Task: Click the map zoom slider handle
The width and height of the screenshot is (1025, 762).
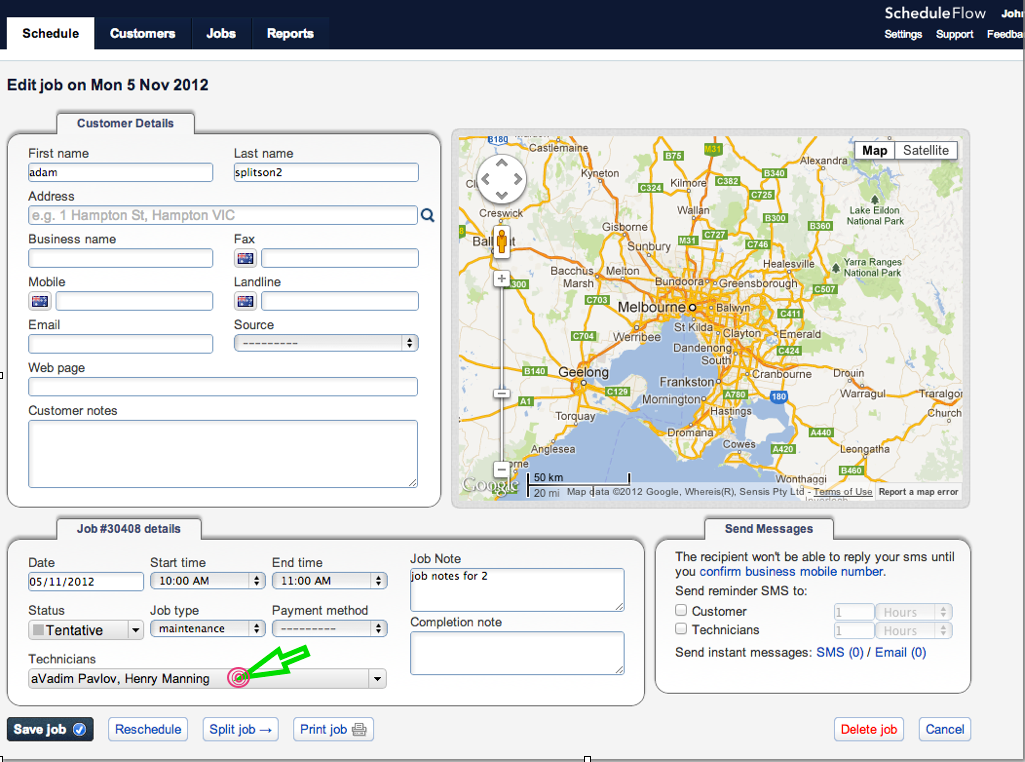Action: pyautogui.click(x=501, y=393)
